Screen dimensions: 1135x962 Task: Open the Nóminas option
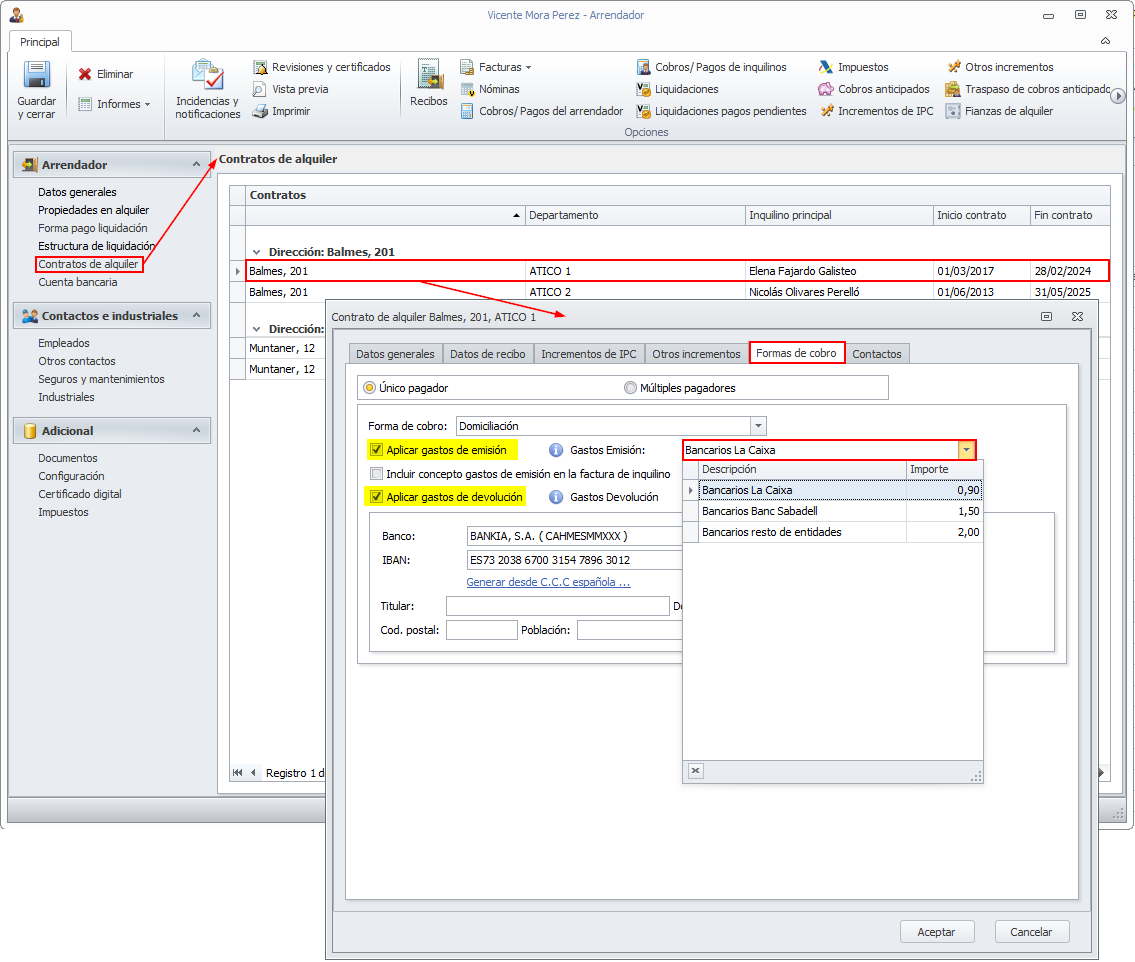490,89
